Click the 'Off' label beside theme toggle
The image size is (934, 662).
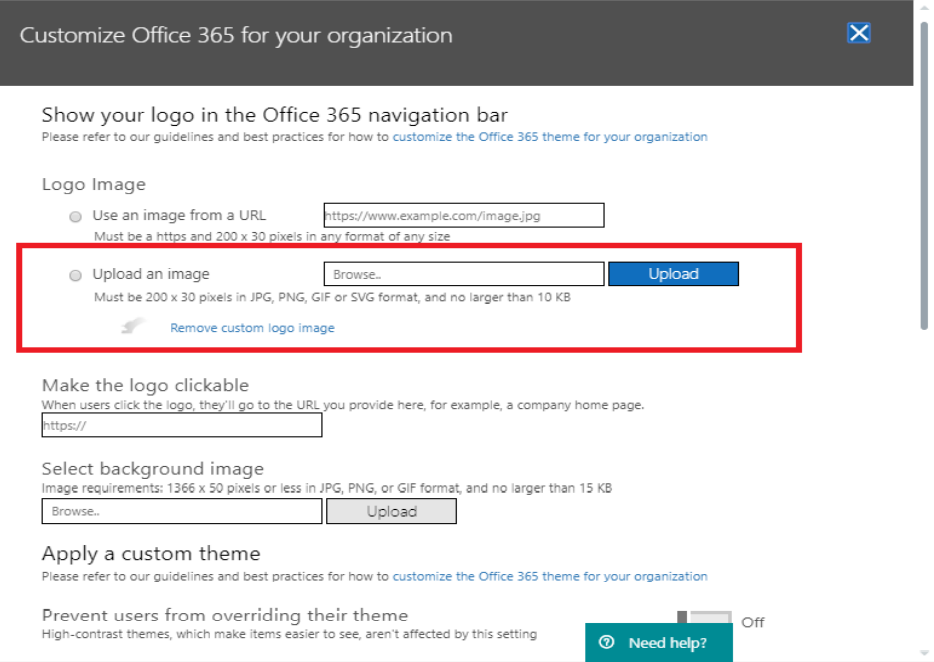(752, 622)
